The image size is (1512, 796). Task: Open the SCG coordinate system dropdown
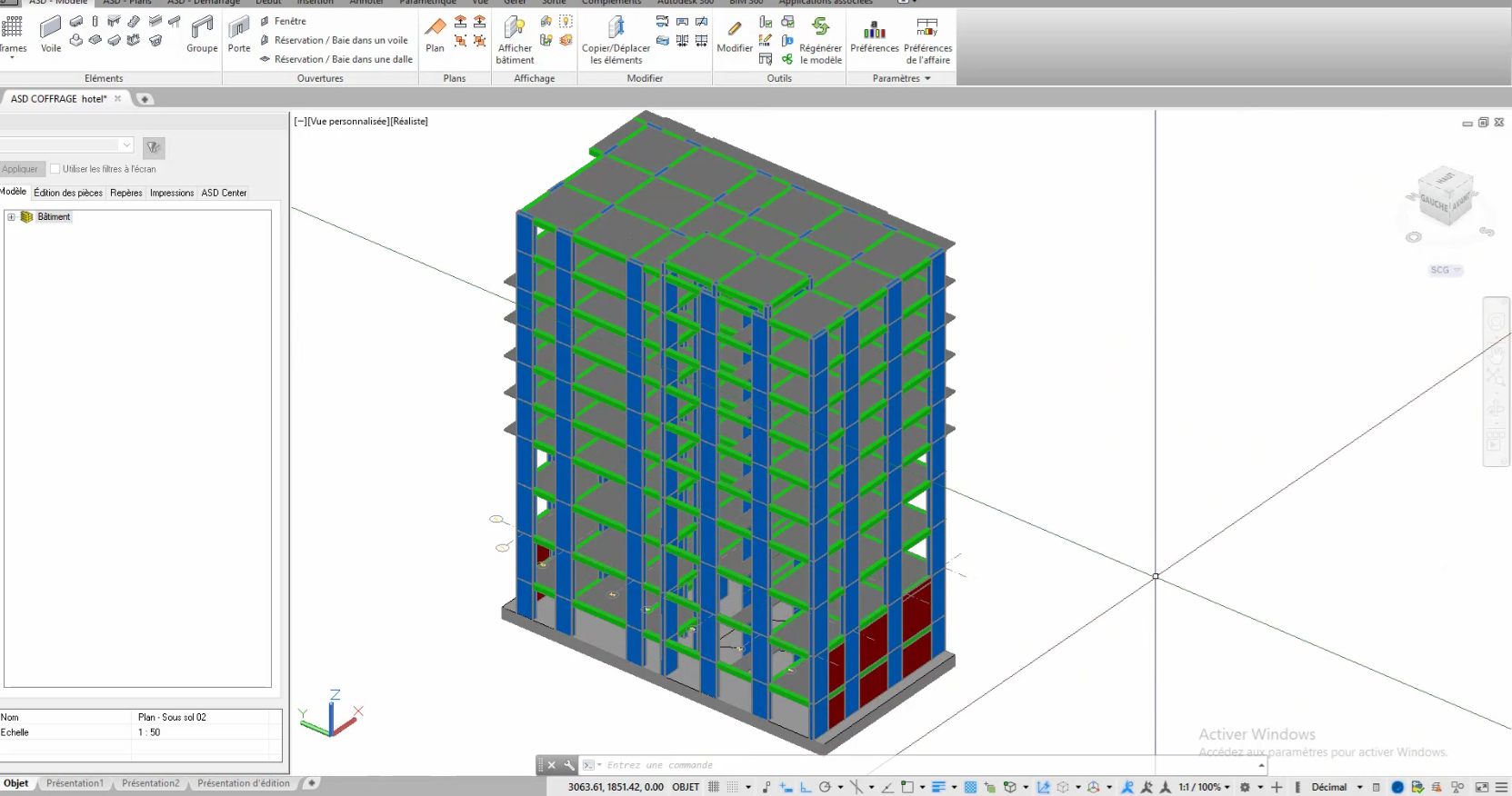(1446, 270)
